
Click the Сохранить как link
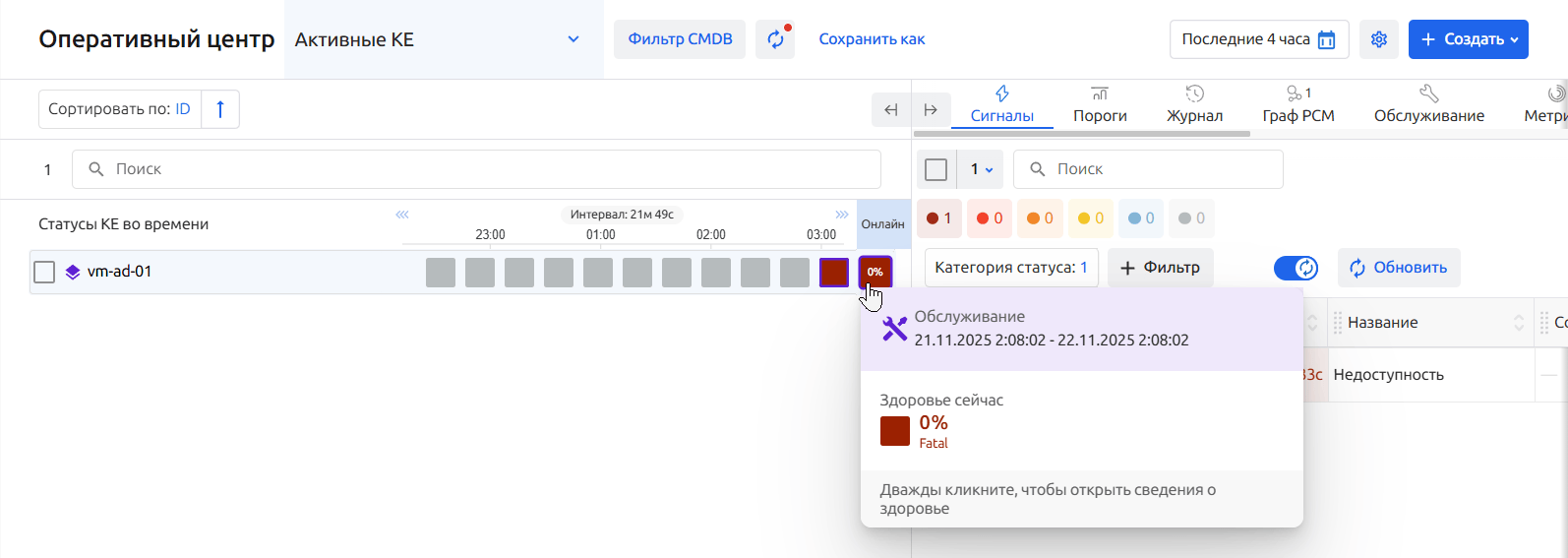point(872,39)
